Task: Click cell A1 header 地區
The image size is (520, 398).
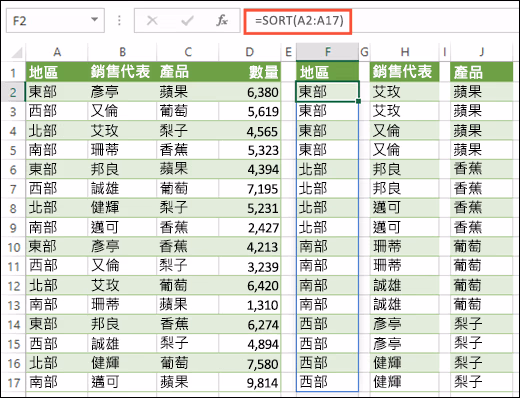Action: click(57, 72)
